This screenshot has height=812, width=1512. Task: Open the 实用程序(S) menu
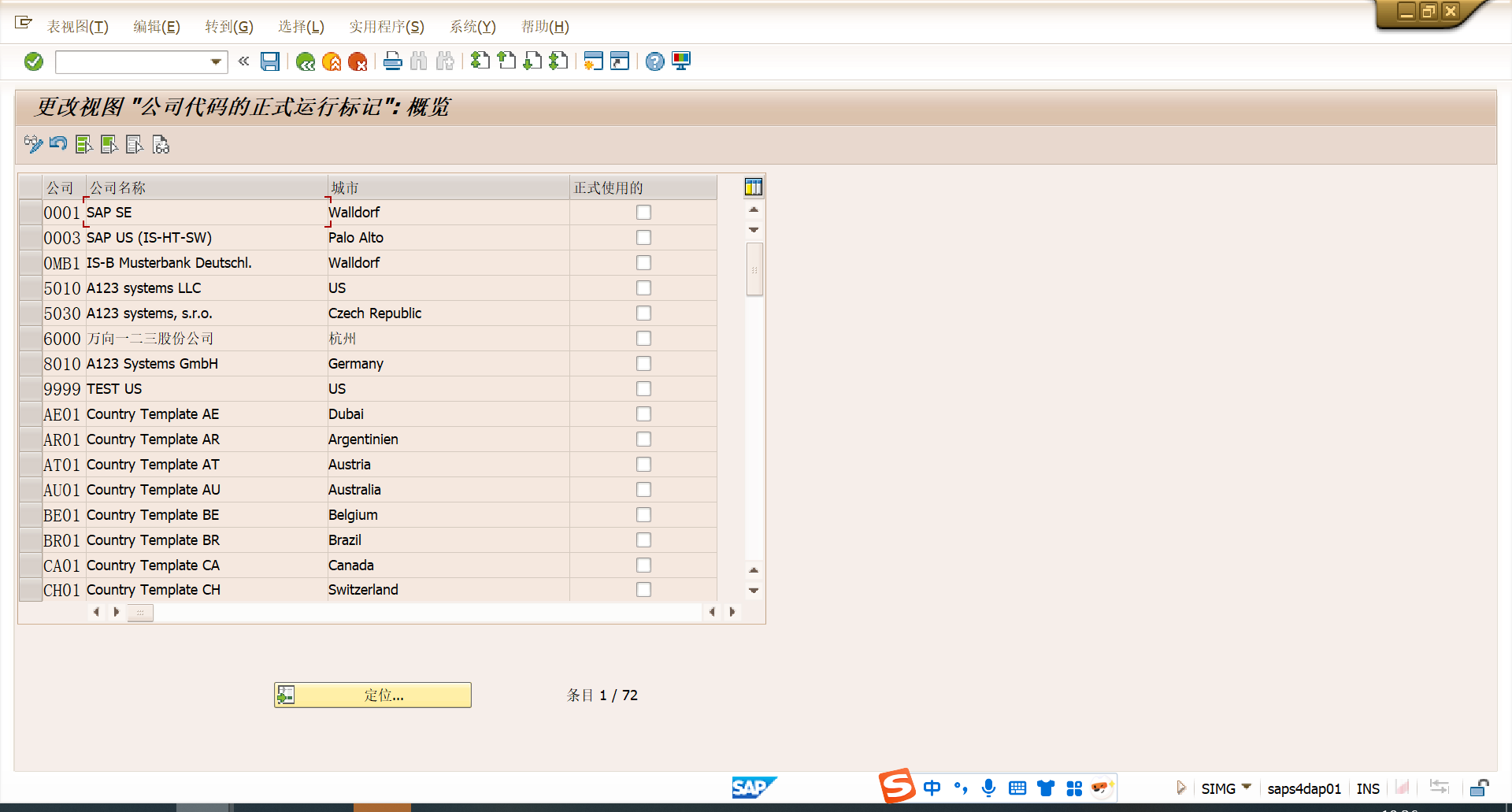386,27
